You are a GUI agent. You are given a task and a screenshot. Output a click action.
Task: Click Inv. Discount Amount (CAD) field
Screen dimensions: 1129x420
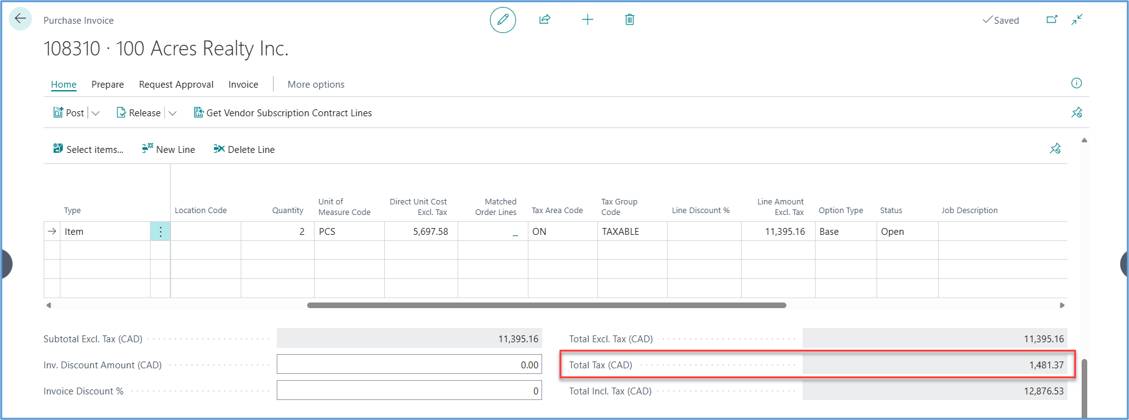point(408,365)
